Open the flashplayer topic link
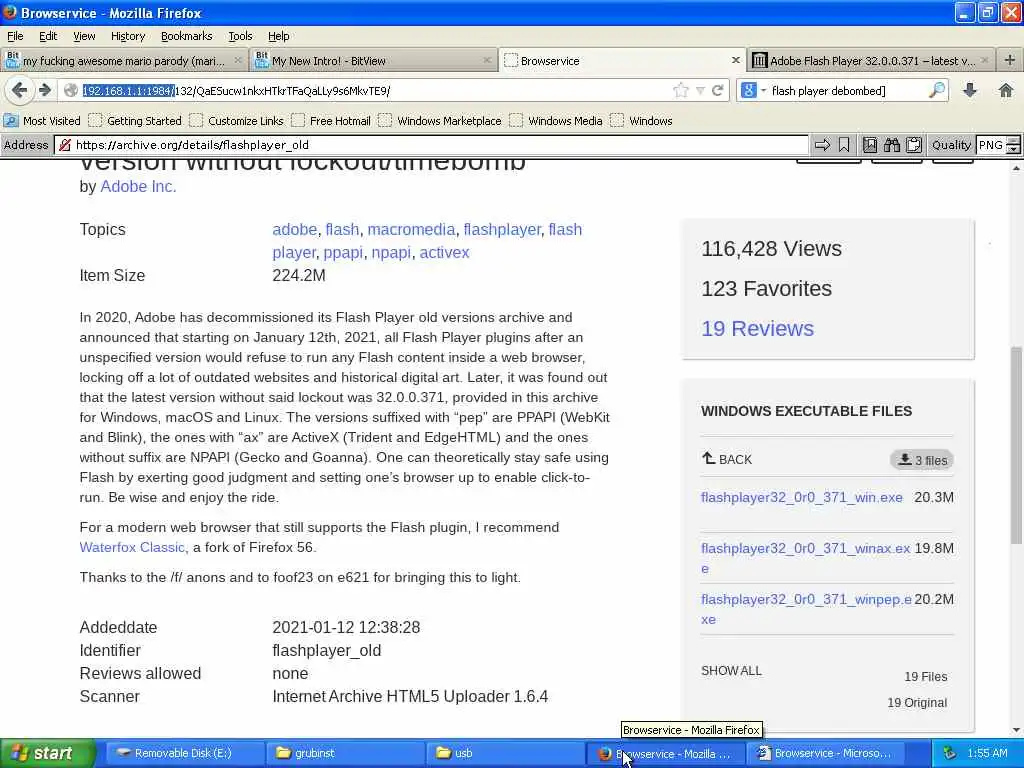1024x768 pixels. click(502, 230)
